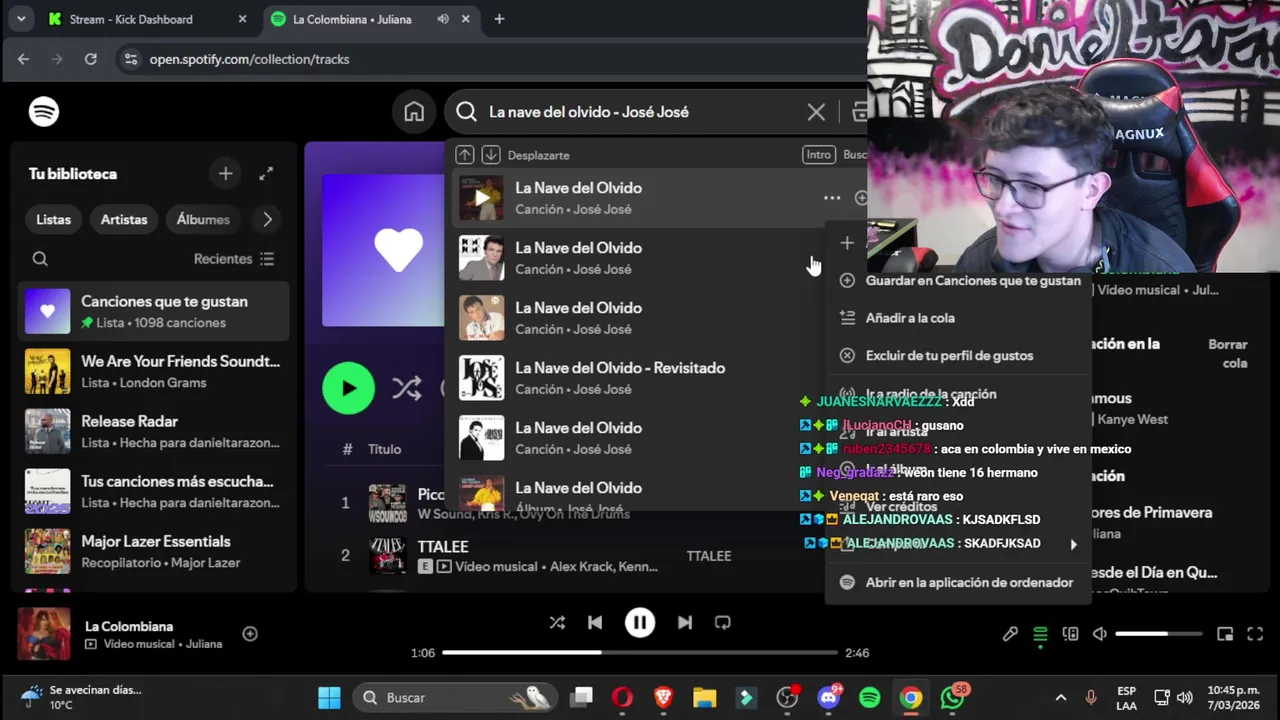
Task: Toggle repeat mode in the player bar
Action: (x=723, y=622)
